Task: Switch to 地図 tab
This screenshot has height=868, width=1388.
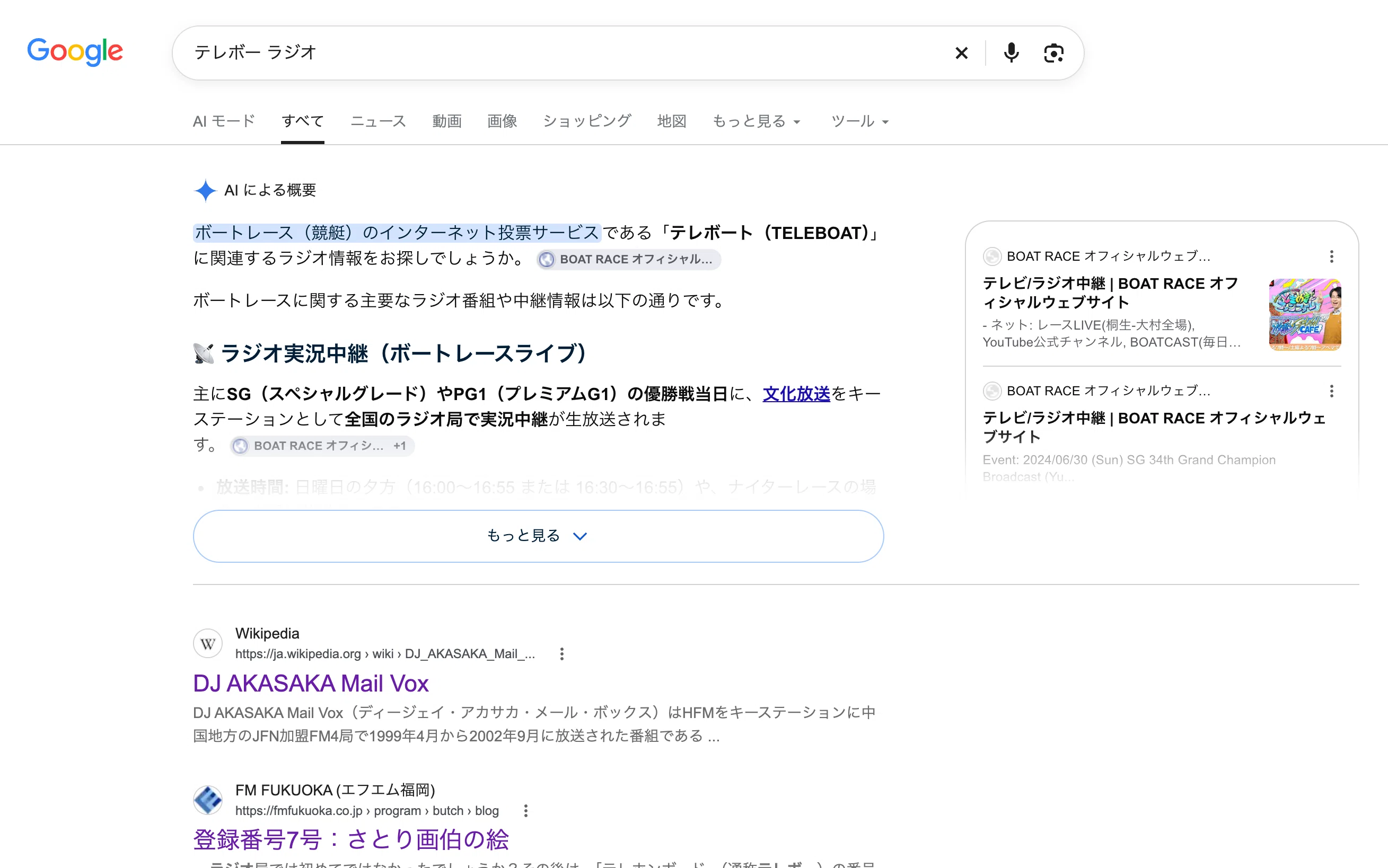Action: [x=672, y=122]
